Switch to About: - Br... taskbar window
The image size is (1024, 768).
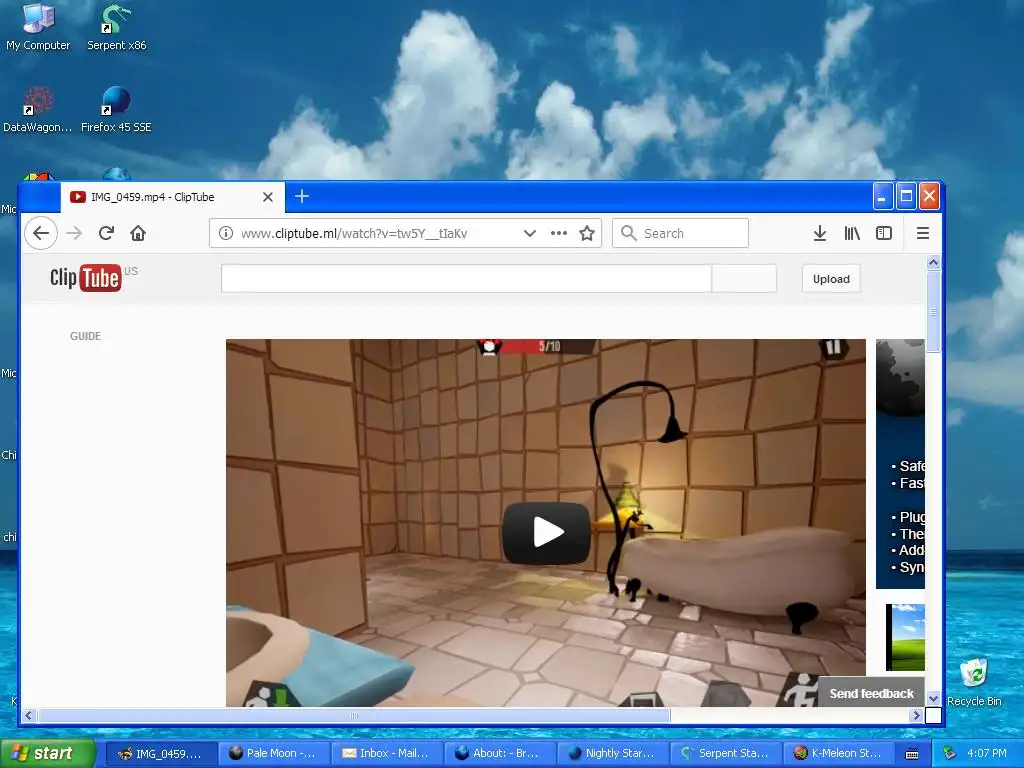pyautogui.click(x=500, y=753)
